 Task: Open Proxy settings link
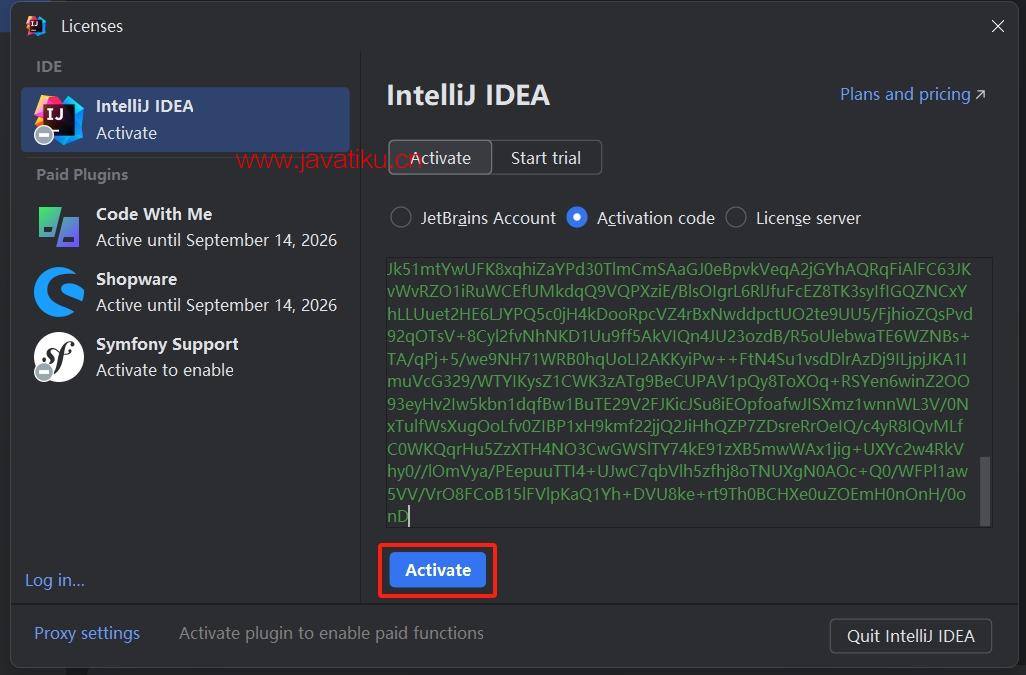[x=87, y=633]
